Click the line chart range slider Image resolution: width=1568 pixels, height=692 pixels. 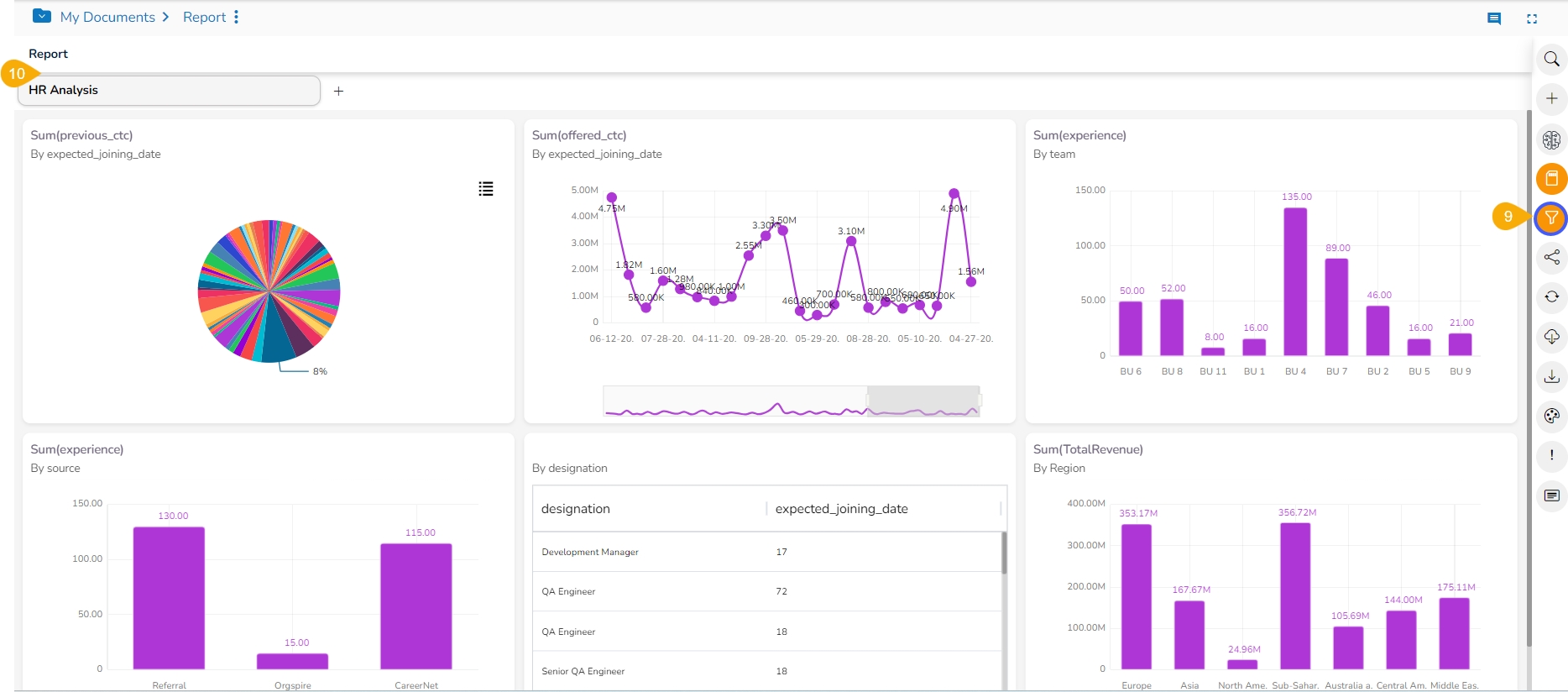pyautogui.click(x=923, y=401)
